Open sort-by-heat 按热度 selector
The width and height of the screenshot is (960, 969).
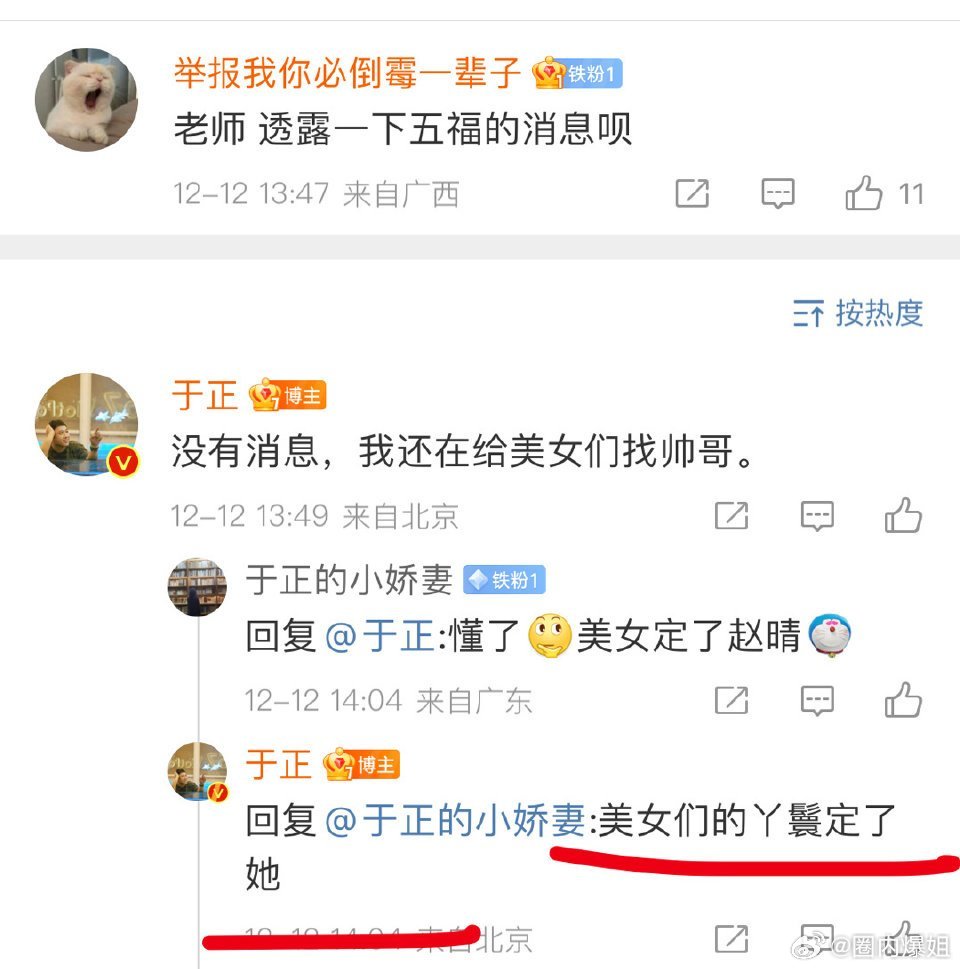(858, 313)
